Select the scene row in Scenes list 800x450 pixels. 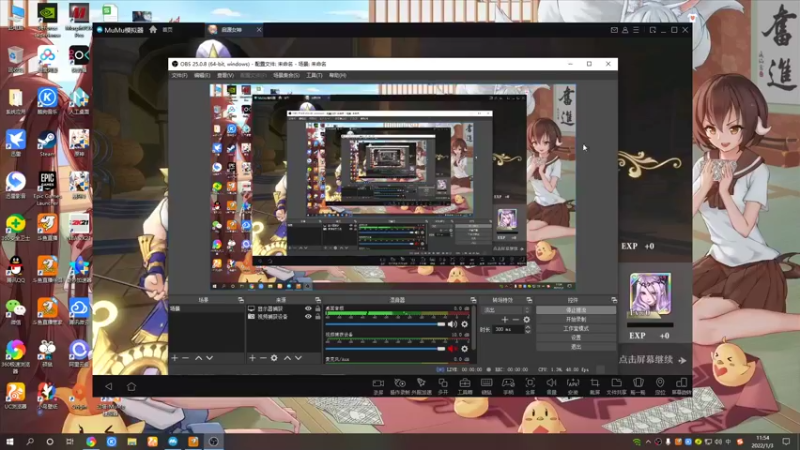pos(206,309)
